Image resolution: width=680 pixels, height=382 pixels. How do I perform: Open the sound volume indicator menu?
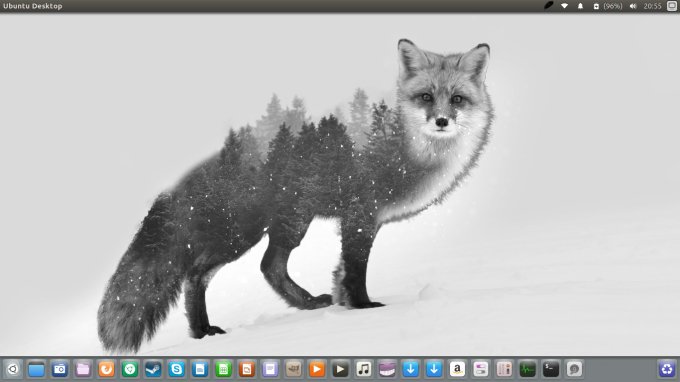tap(633, 6)
